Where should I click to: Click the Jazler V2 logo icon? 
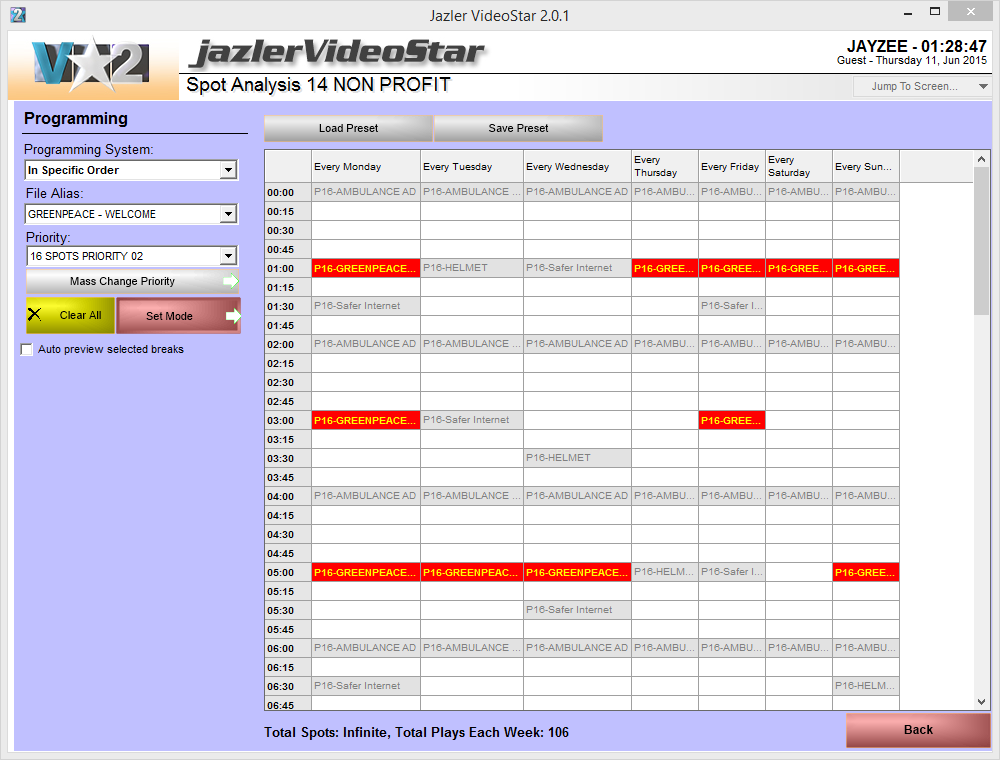click(92, 65)
